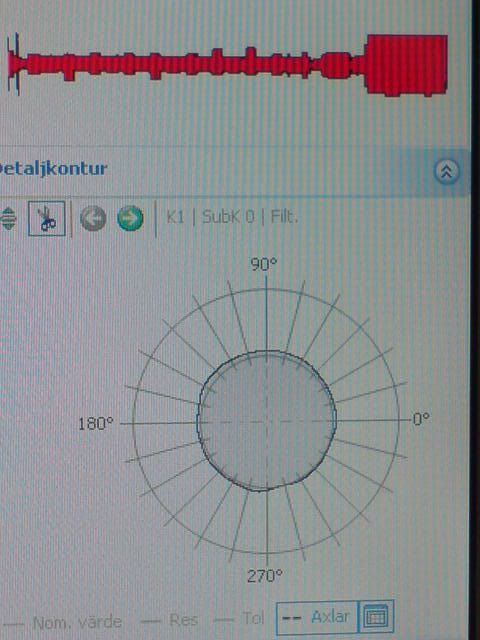The height and width of the screenshot is (640, 480).
Task: Toggle the Nom. värde nominal line
Action: click(63, 622)
